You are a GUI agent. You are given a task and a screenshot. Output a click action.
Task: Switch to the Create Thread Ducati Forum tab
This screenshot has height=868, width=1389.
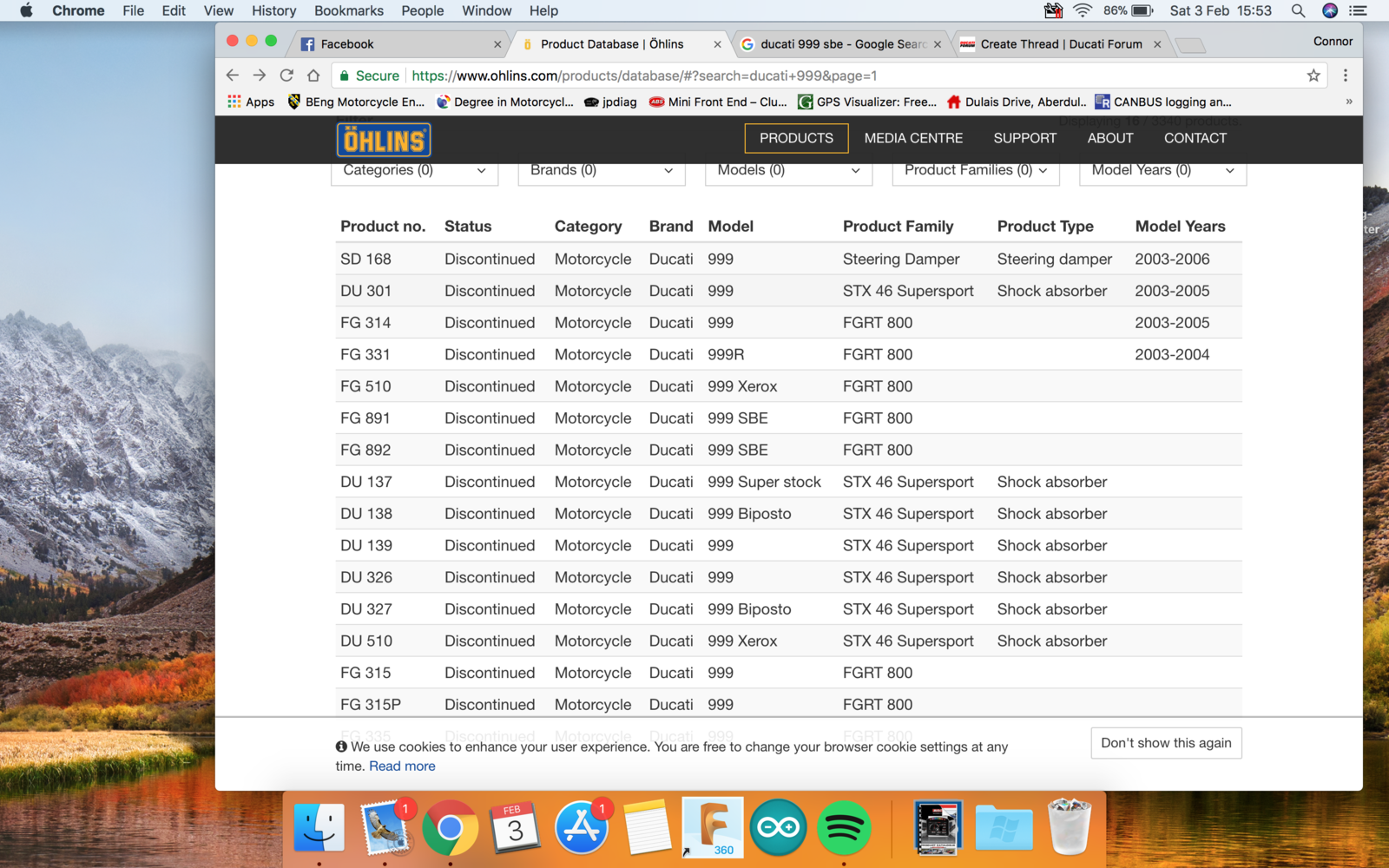(1061, 44)
